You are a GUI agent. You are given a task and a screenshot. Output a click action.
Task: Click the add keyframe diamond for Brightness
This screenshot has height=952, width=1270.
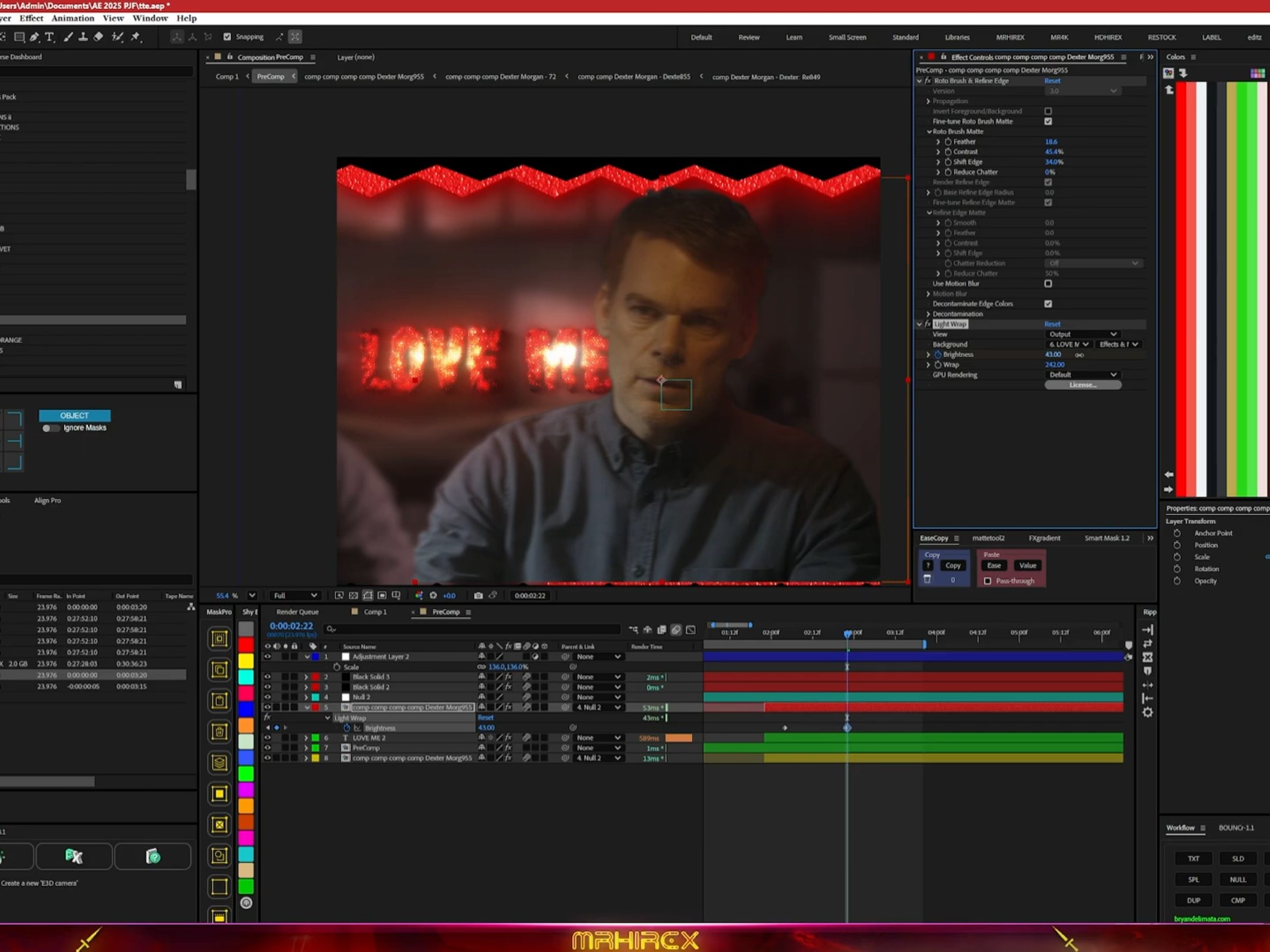coord(276,728)
